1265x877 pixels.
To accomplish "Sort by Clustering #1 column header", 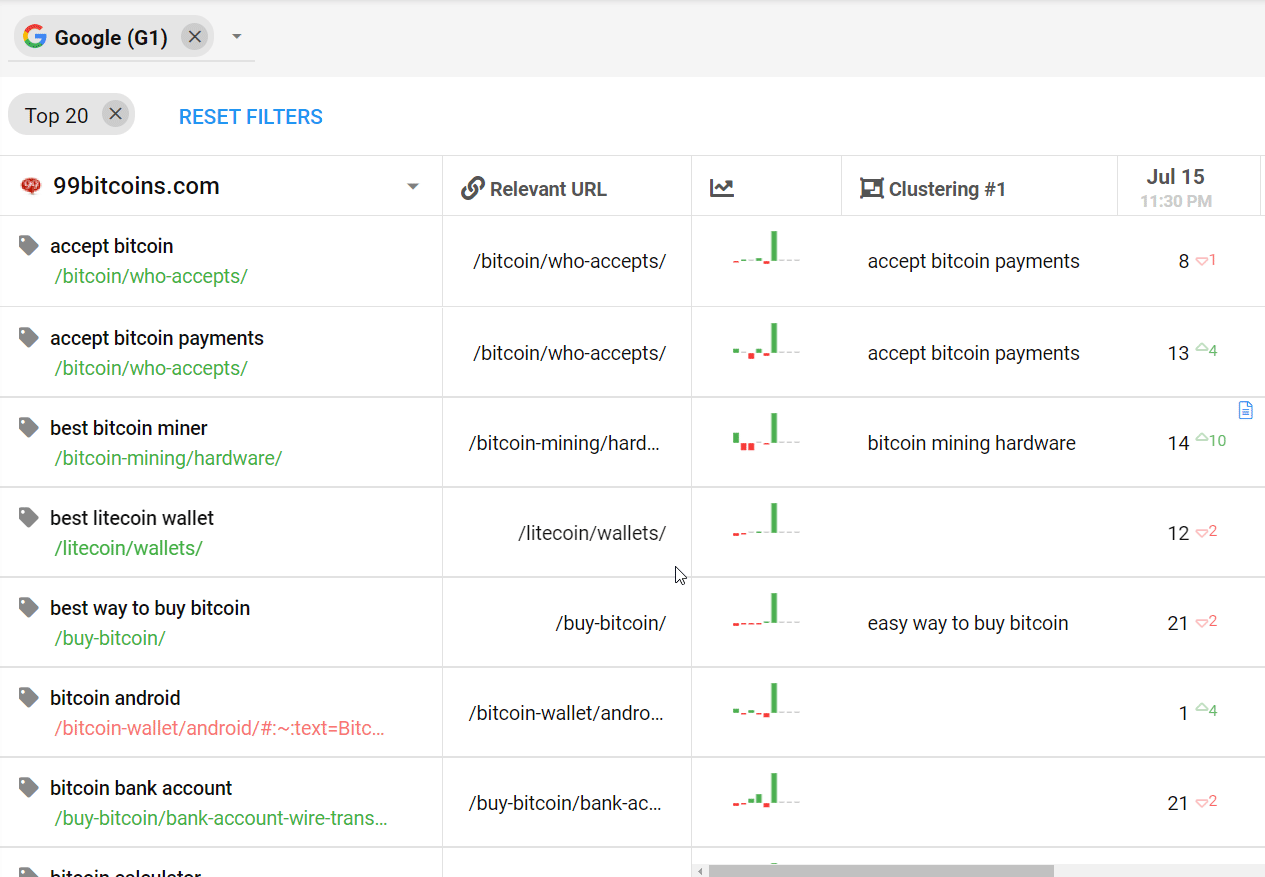I will point(947,189).
